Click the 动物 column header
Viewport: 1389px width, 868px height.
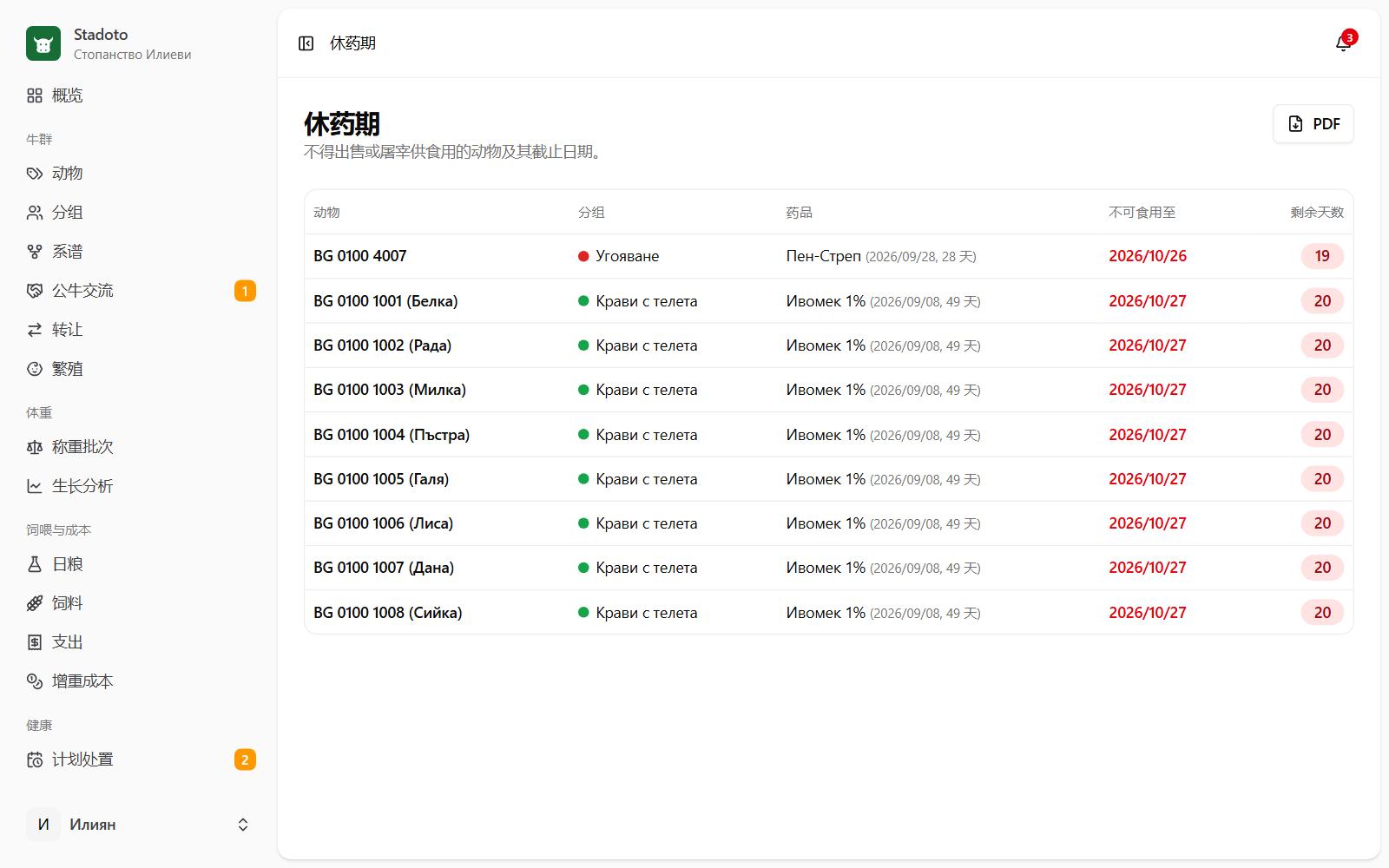[x=326, y=213]
